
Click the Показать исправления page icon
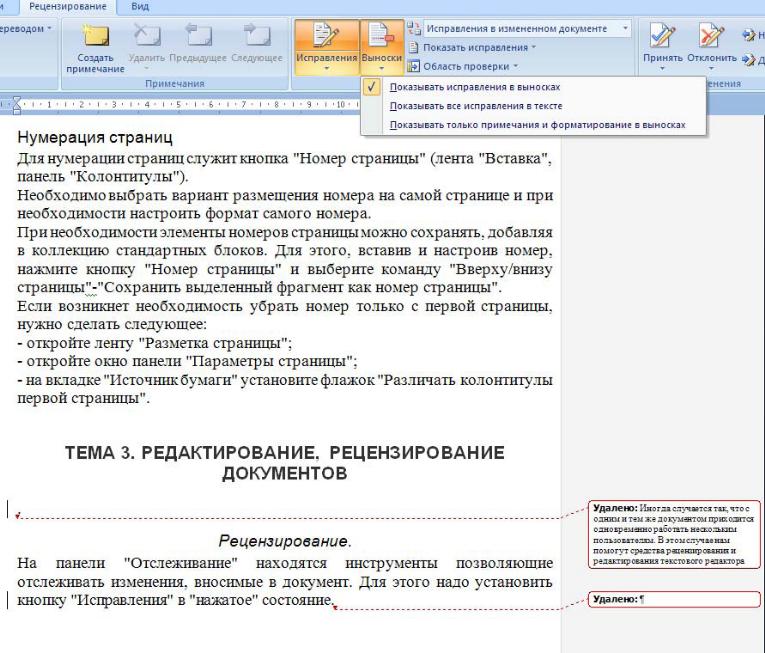[413, 47]
